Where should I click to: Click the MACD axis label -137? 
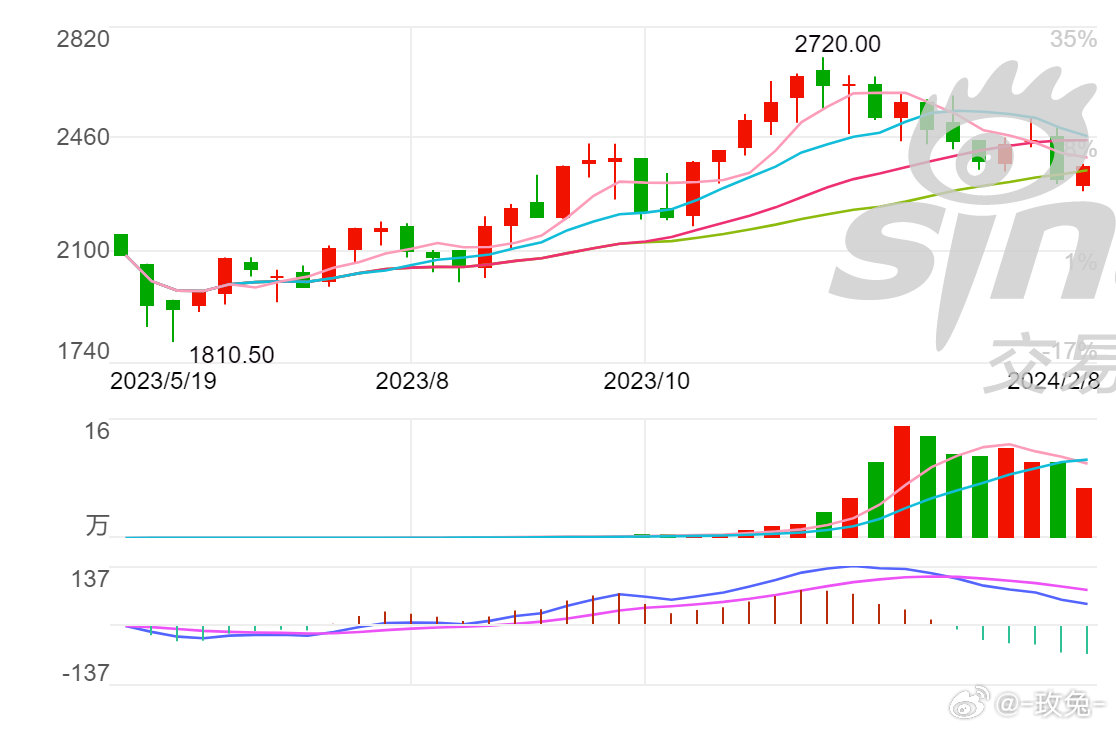coord(85,673)
